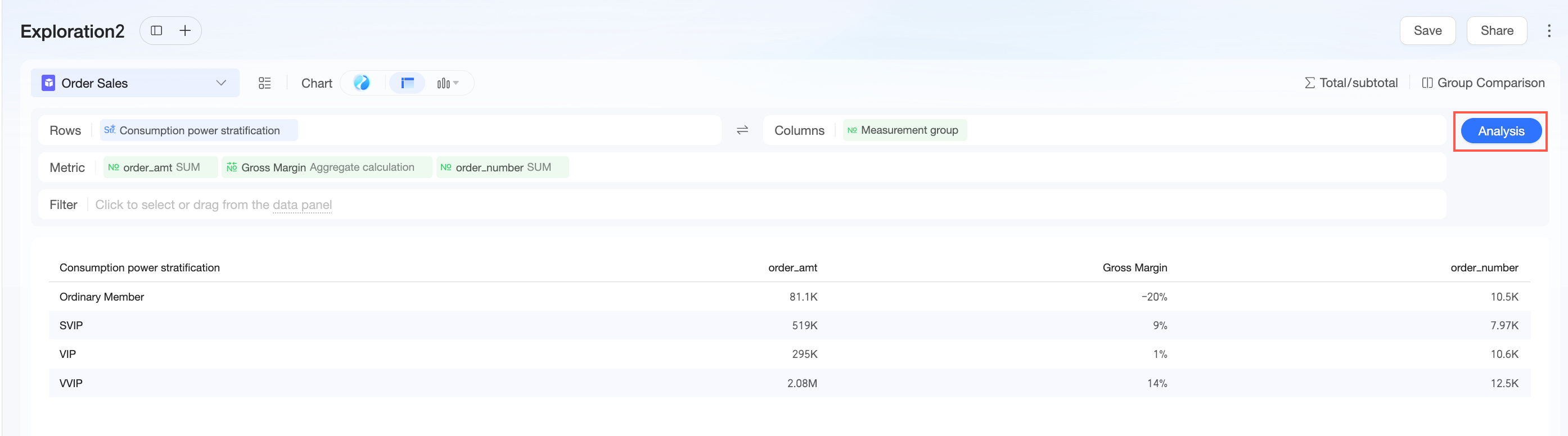The width and height of the screenshot is (1568, 436).
Task: Save the exploration
Action: coord(1427,30)
